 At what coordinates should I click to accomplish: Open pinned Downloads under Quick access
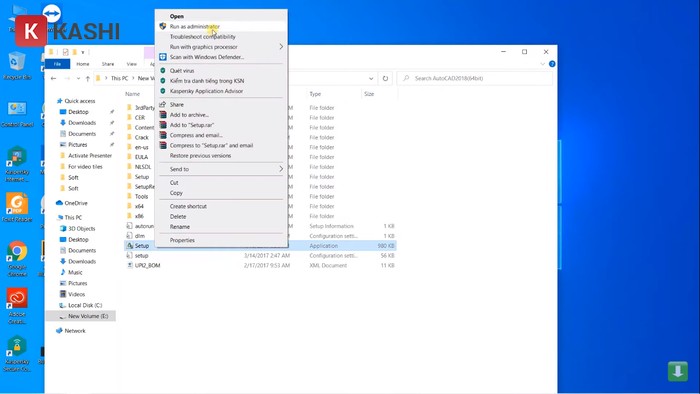[x=82, y=123]
